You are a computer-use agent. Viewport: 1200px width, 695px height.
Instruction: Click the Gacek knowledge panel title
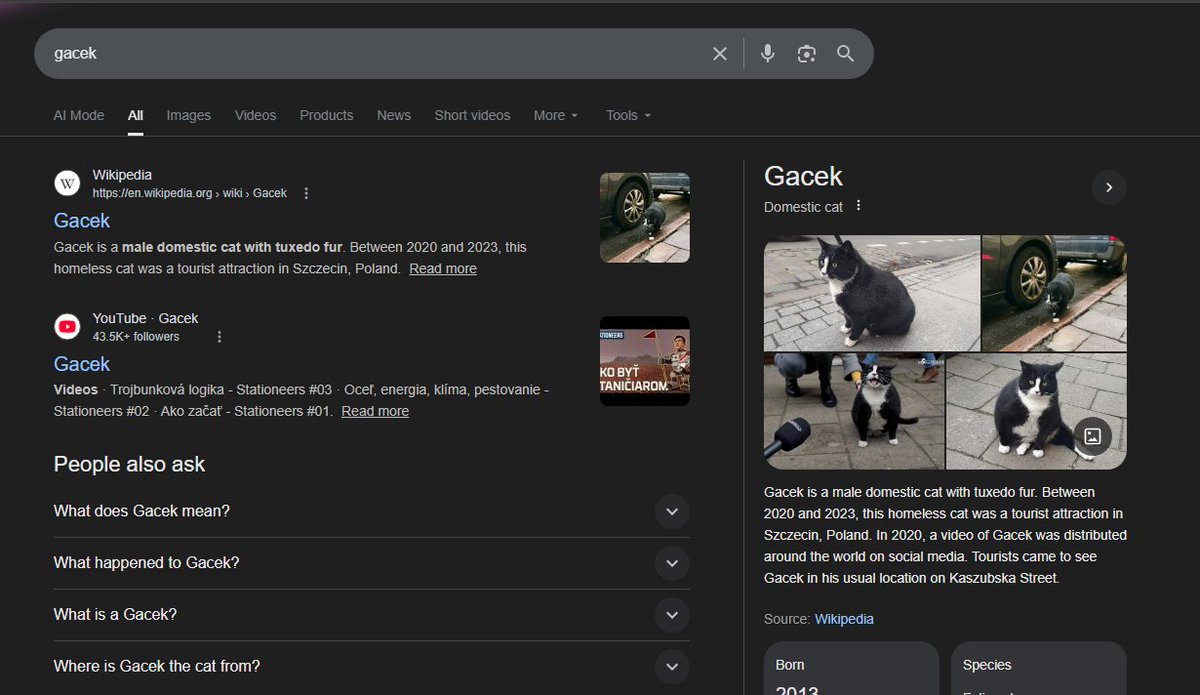click(x=803, y=176)
